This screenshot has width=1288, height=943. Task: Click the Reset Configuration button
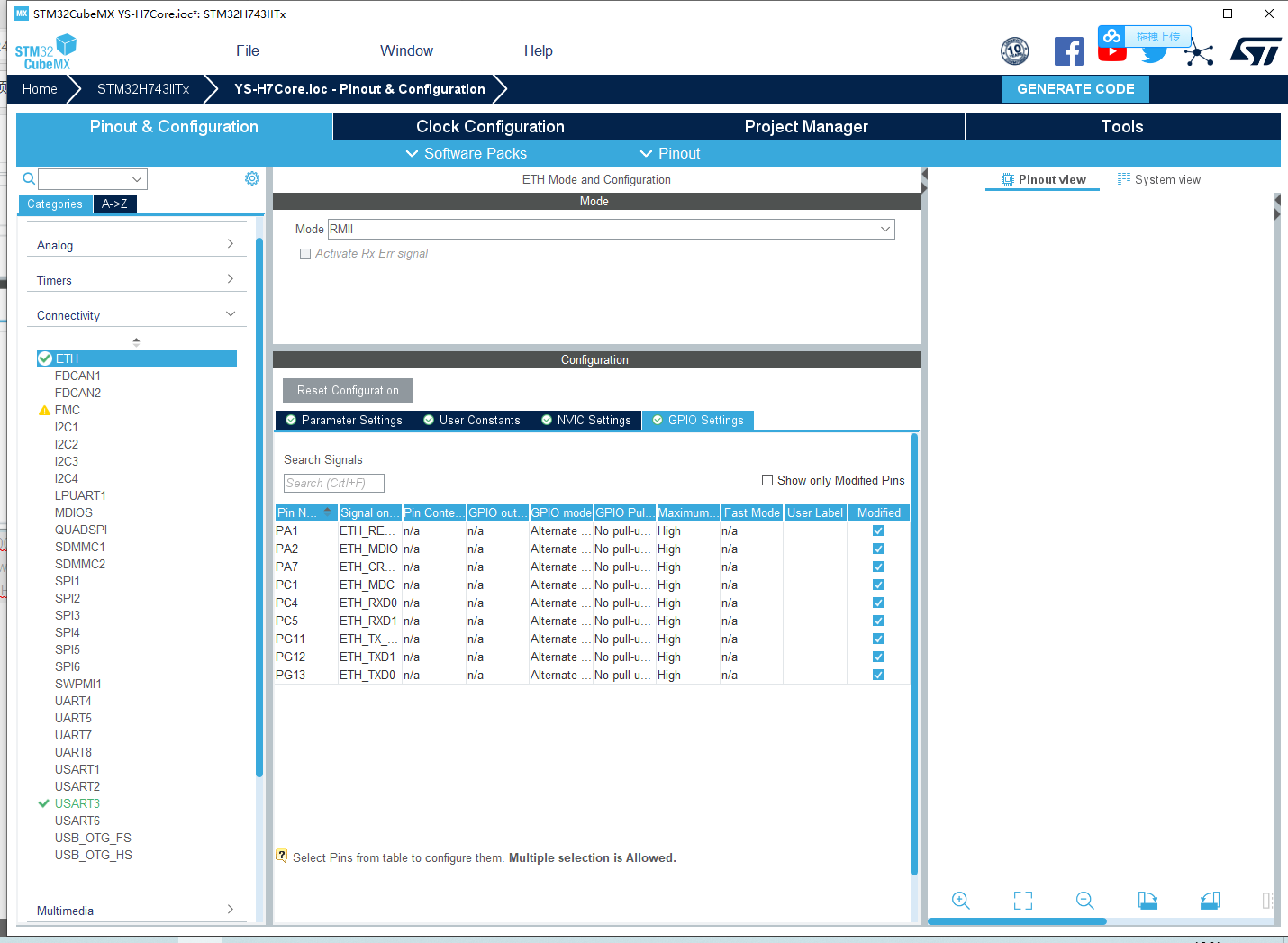pos(348,390)
